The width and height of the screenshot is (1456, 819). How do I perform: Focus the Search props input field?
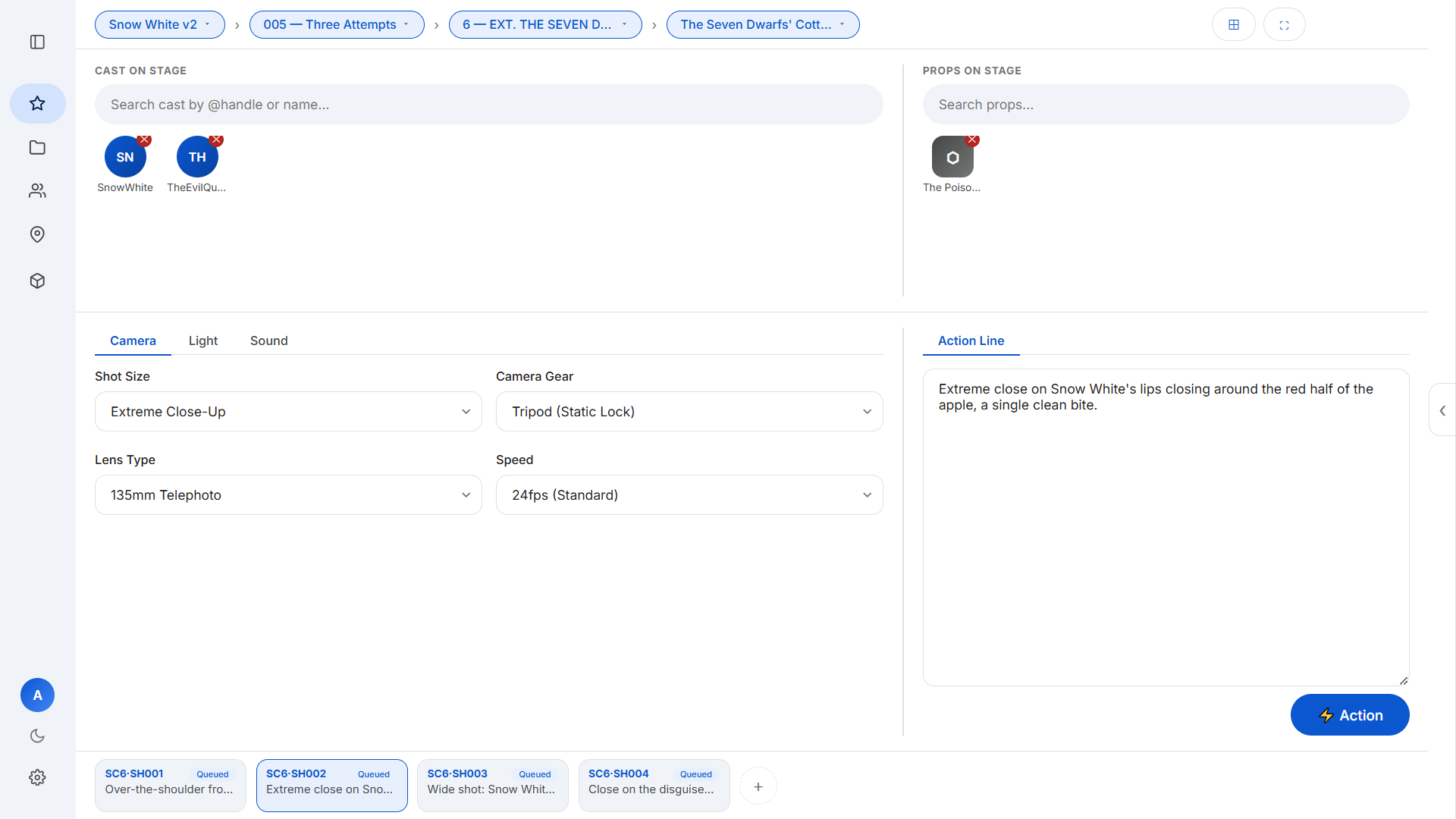pyautogui.click(x=1166, y=105)
